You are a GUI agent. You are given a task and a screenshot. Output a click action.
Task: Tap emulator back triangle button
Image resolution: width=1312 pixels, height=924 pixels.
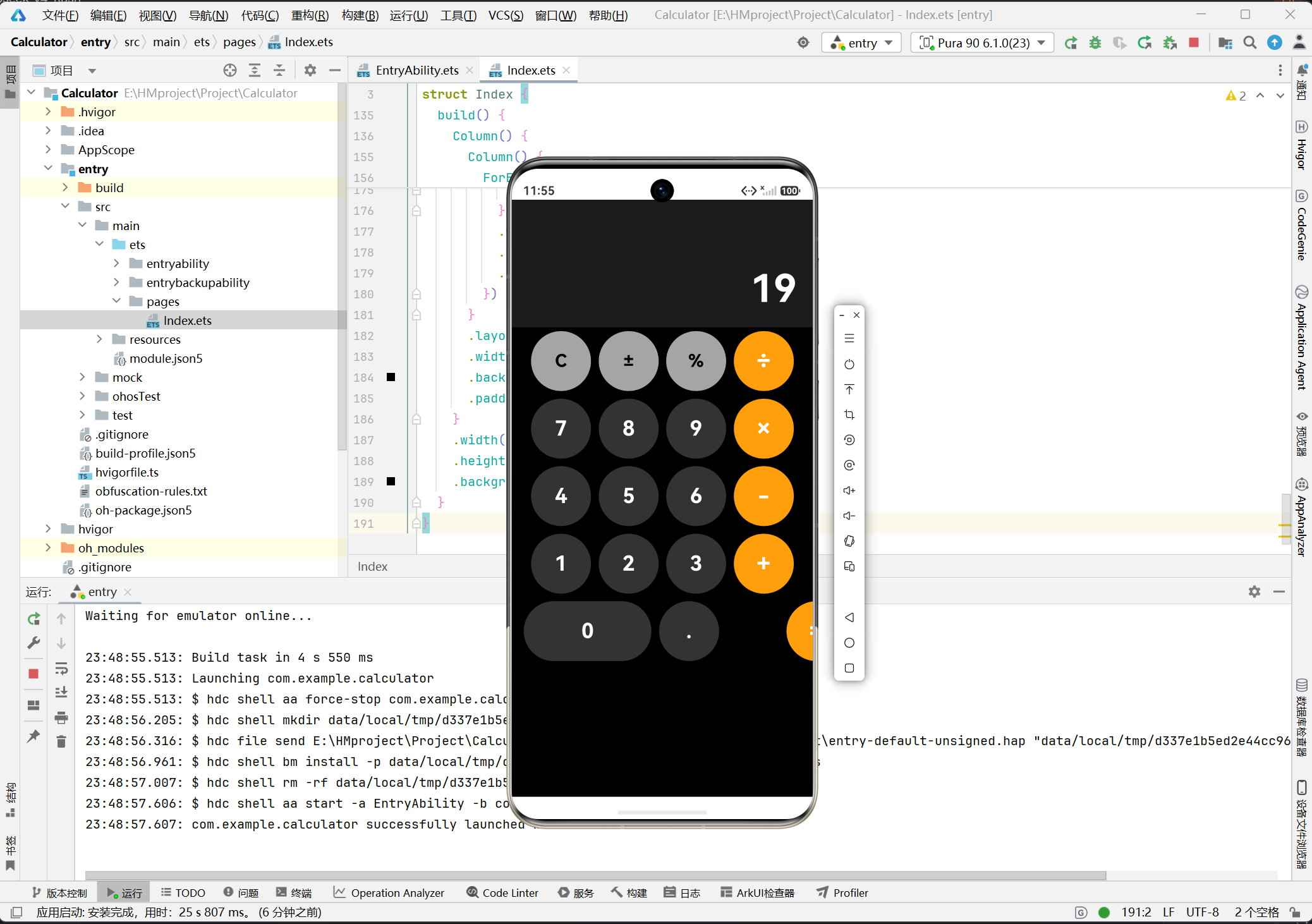tap(849, 617)
